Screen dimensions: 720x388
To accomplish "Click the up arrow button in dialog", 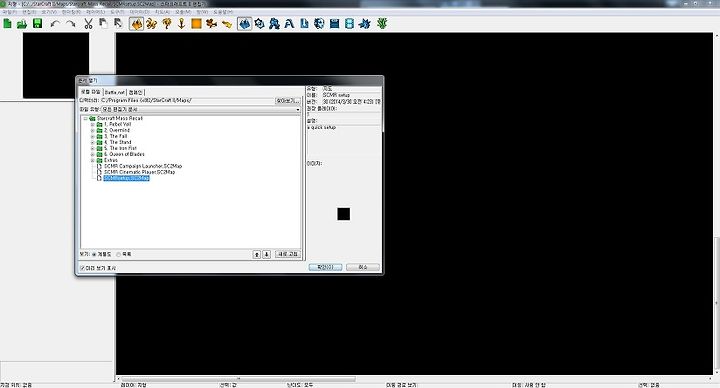I will point(257,254).
